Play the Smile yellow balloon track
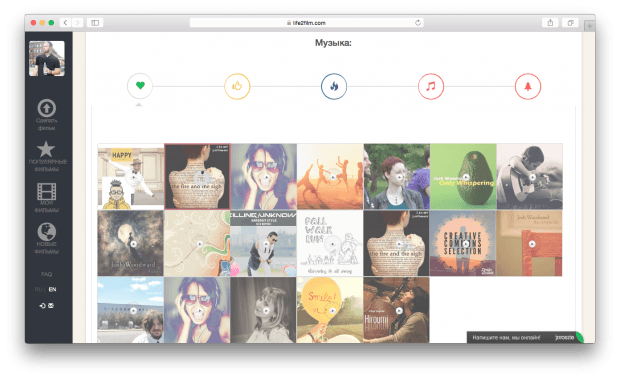Screen dimensions: 620x379 [333, 310]
